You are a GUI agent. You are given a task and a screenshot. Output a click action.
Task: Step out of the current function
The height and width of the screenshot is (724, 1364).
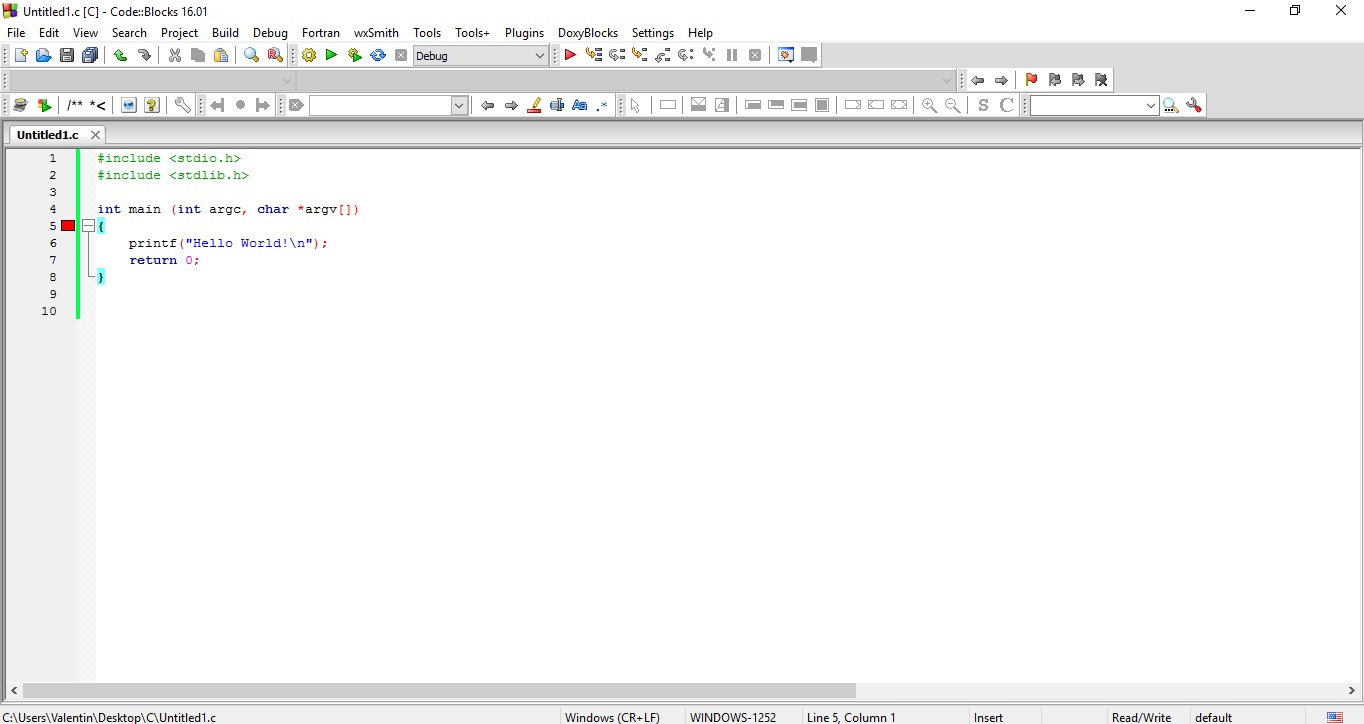661,55
